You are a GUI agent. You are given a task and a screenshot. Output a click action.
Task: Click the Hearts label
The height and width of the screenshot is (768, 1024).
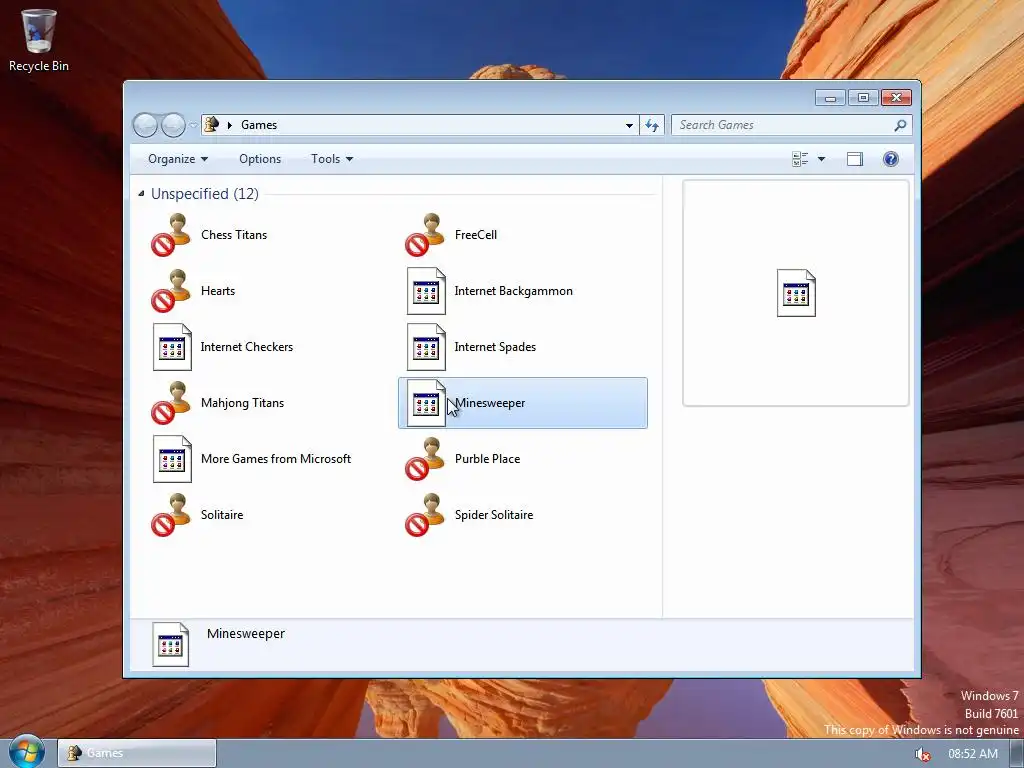click(217, 291)
